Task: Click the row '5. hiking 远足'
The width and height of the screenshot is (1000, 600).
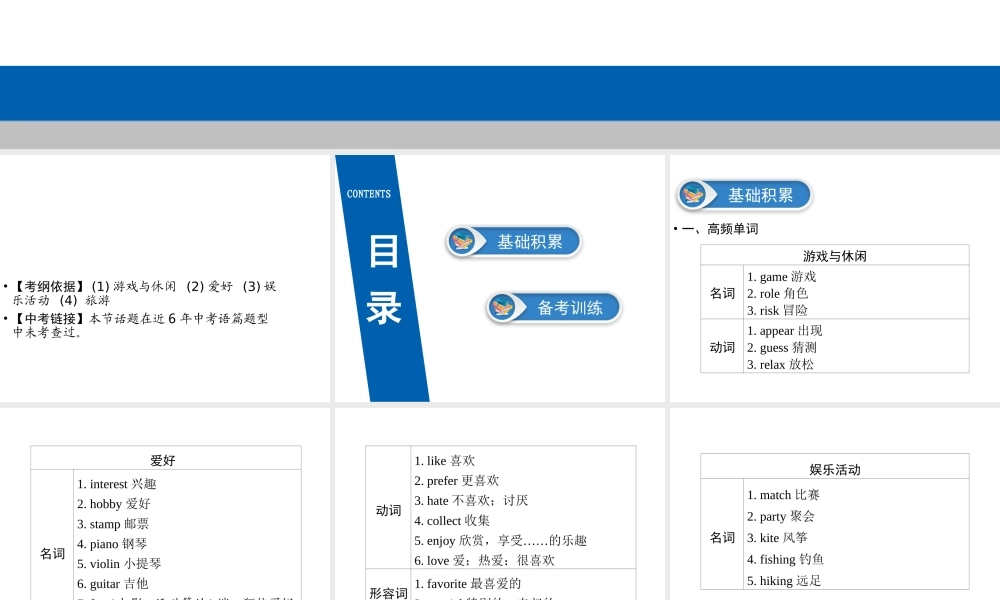Action: click(784, 581)
